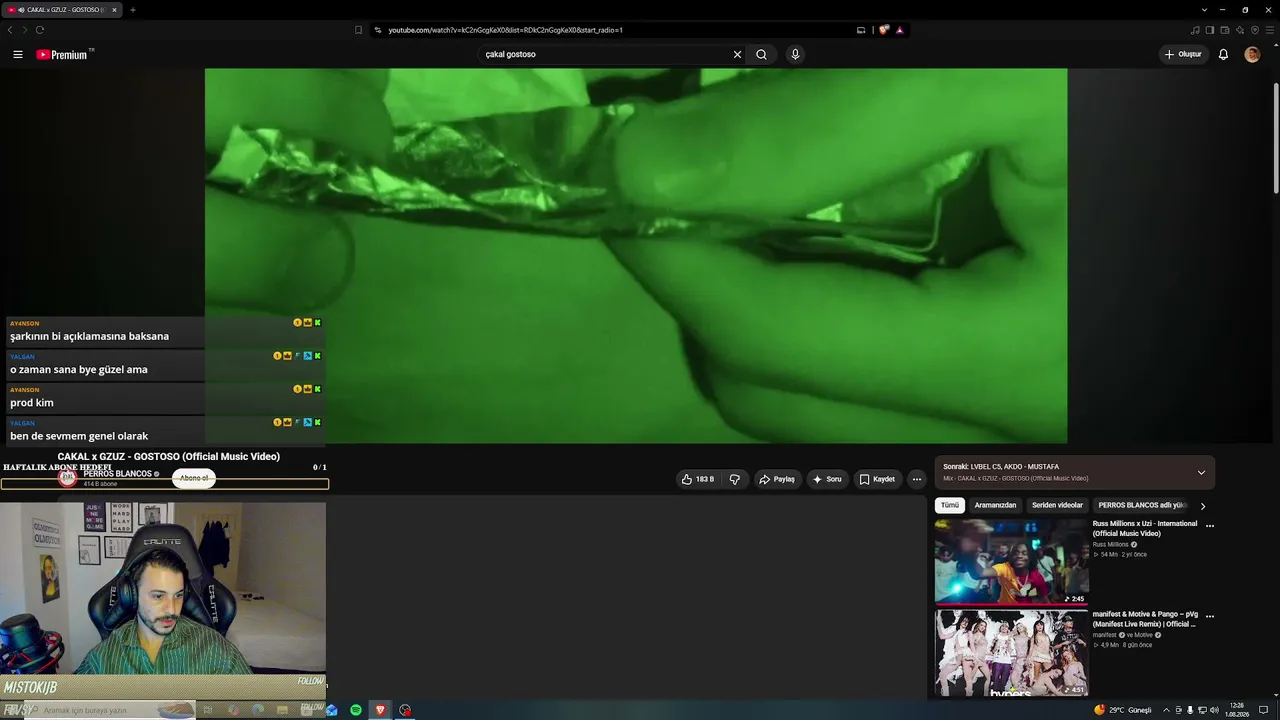Viewport: 1280px width, 720px height.
Task: Subscribe with the Abone ol button
Action: click(194, 478)
